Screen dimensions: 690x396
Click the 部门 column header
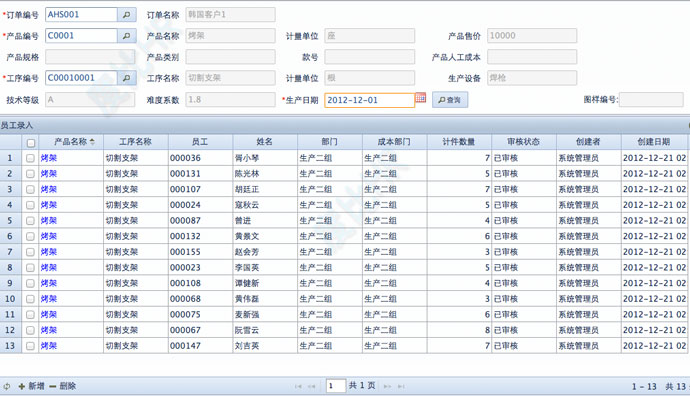pyautogui.click(x=330, y=142)
